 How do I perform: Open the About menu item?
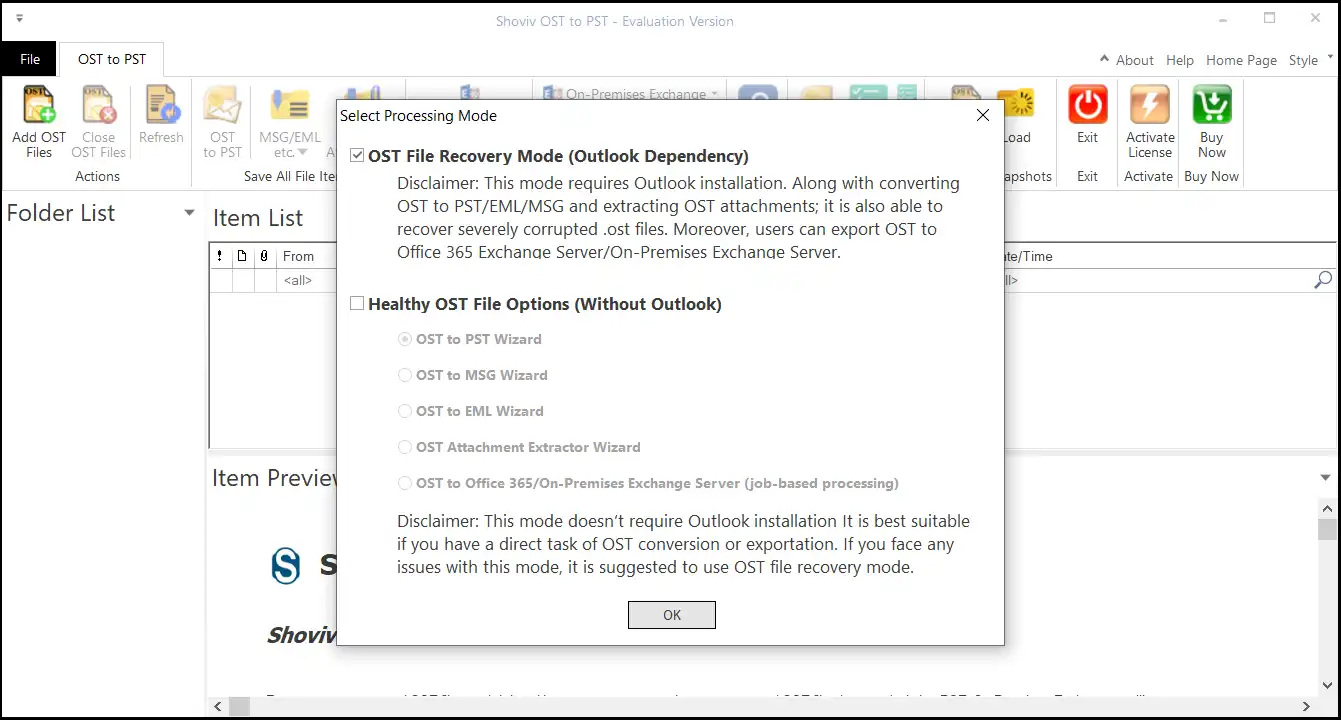pyautogui.click(x=1135, y=60)
